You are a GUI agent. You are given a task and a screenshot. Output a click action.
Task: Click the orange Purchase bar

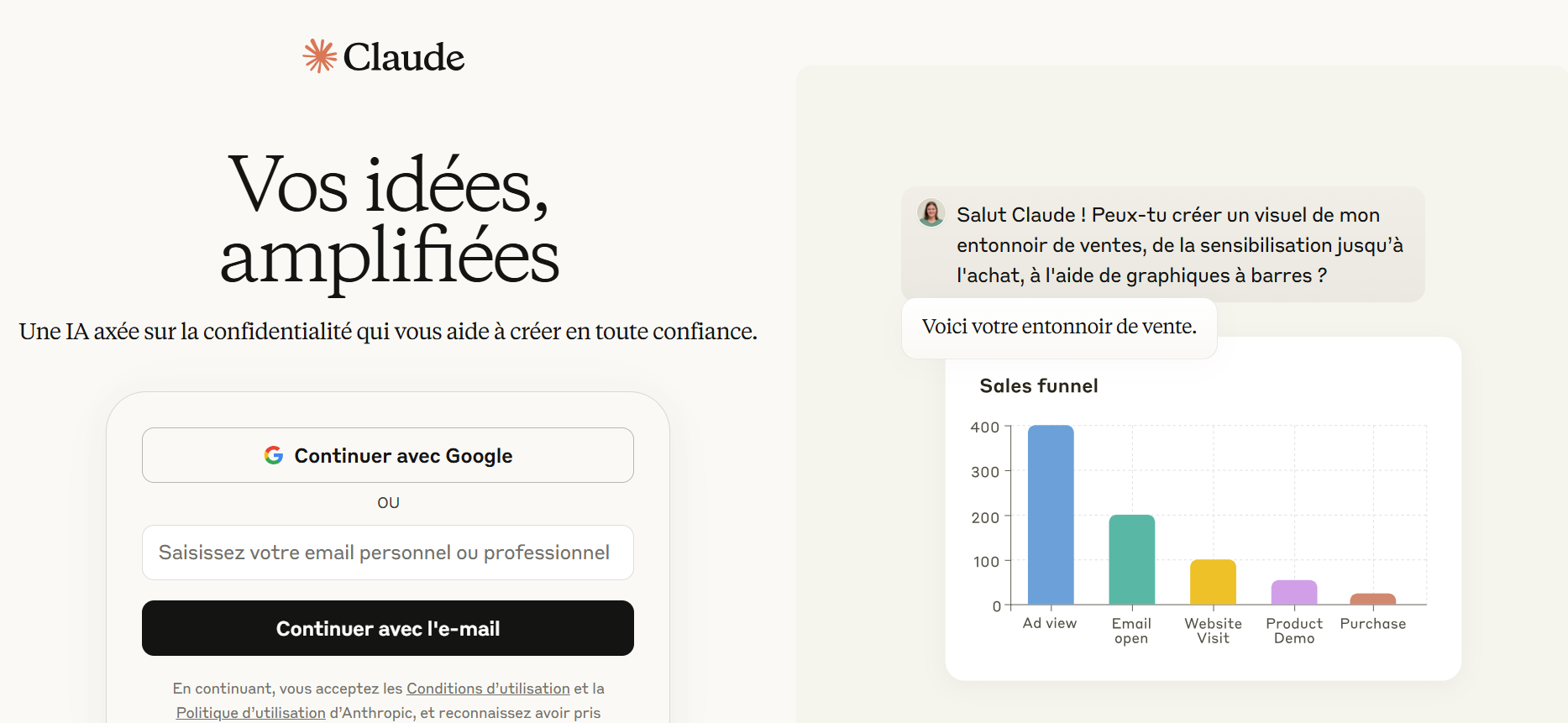[x=1372, y=599]
